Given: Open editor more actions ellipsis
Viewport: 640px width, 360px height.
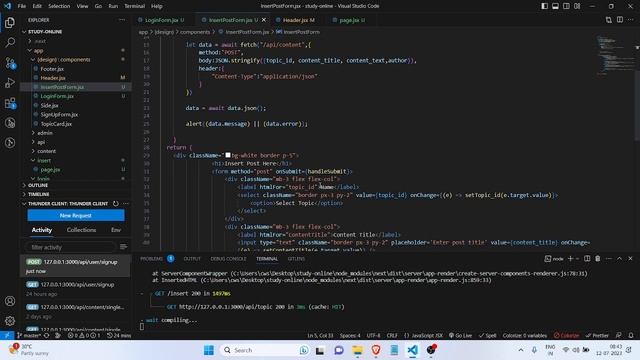Looking at the screenshot, I should pyautogui.click(x=631, y=20).
